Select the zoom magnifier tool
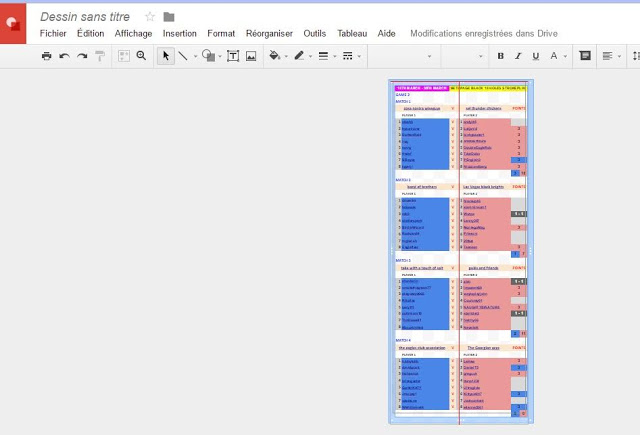 pos(141,56)
